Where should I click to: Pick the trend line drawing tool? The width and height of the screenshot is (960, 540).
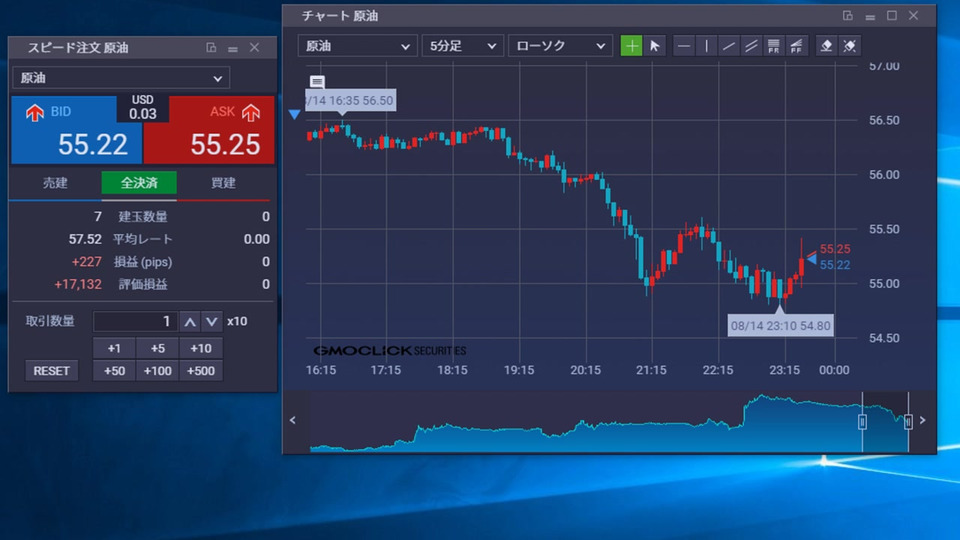click(x=729, y=46)
